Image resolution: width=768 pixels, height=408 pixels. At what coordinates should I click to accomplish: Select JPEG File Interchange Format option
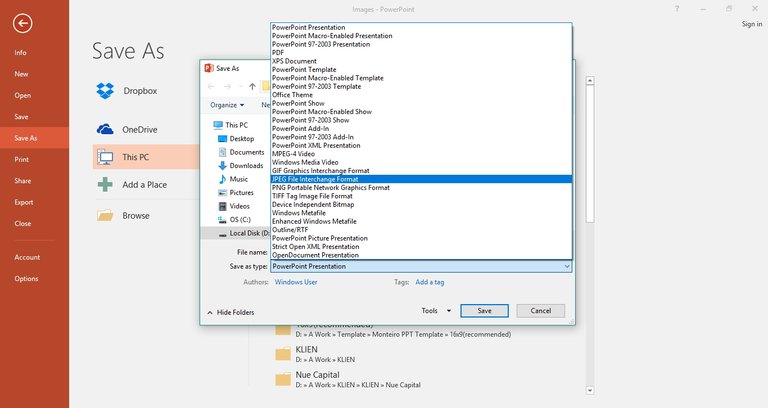click(421, 179)
